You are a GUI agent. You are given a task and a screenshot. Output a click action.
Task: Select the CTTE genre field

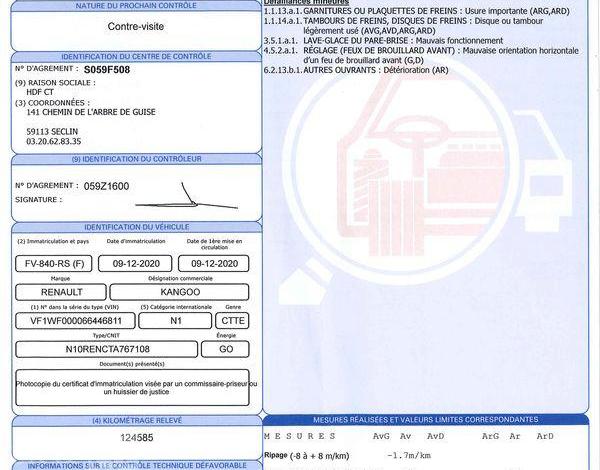click(x=232, y=321)
